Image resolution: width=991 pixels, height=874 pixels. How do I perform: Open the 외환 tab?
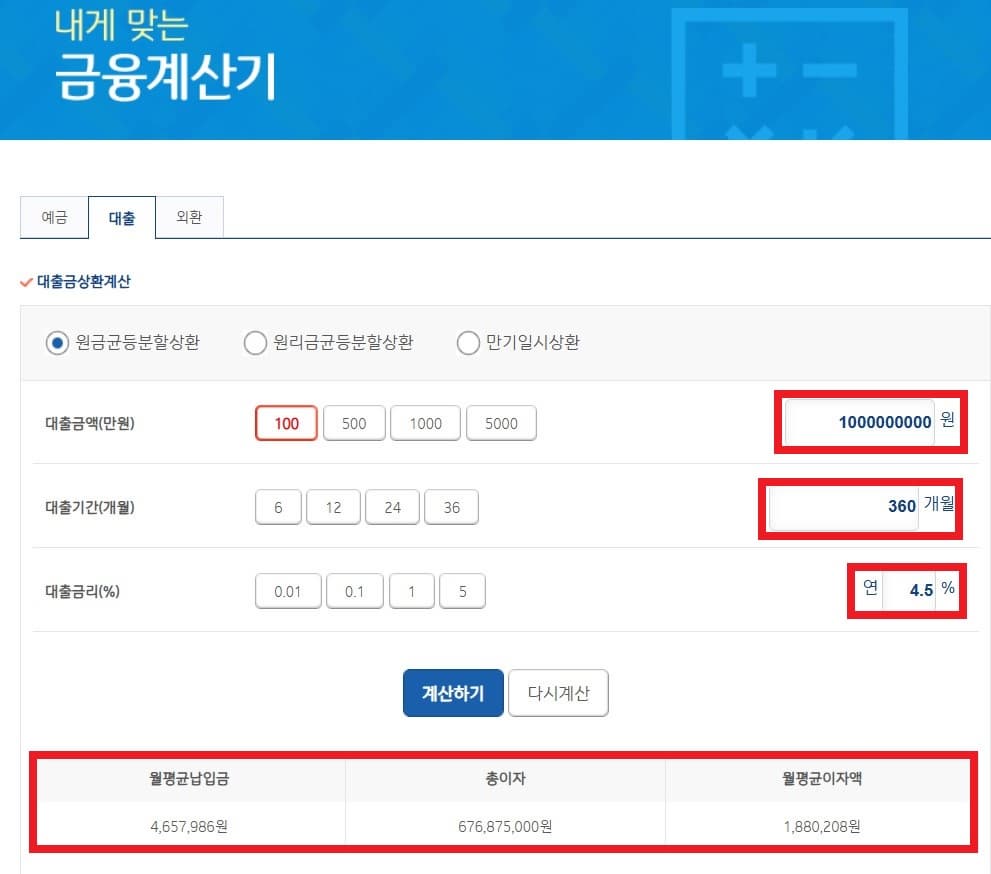pyautogui.click(x=189, y=217)
